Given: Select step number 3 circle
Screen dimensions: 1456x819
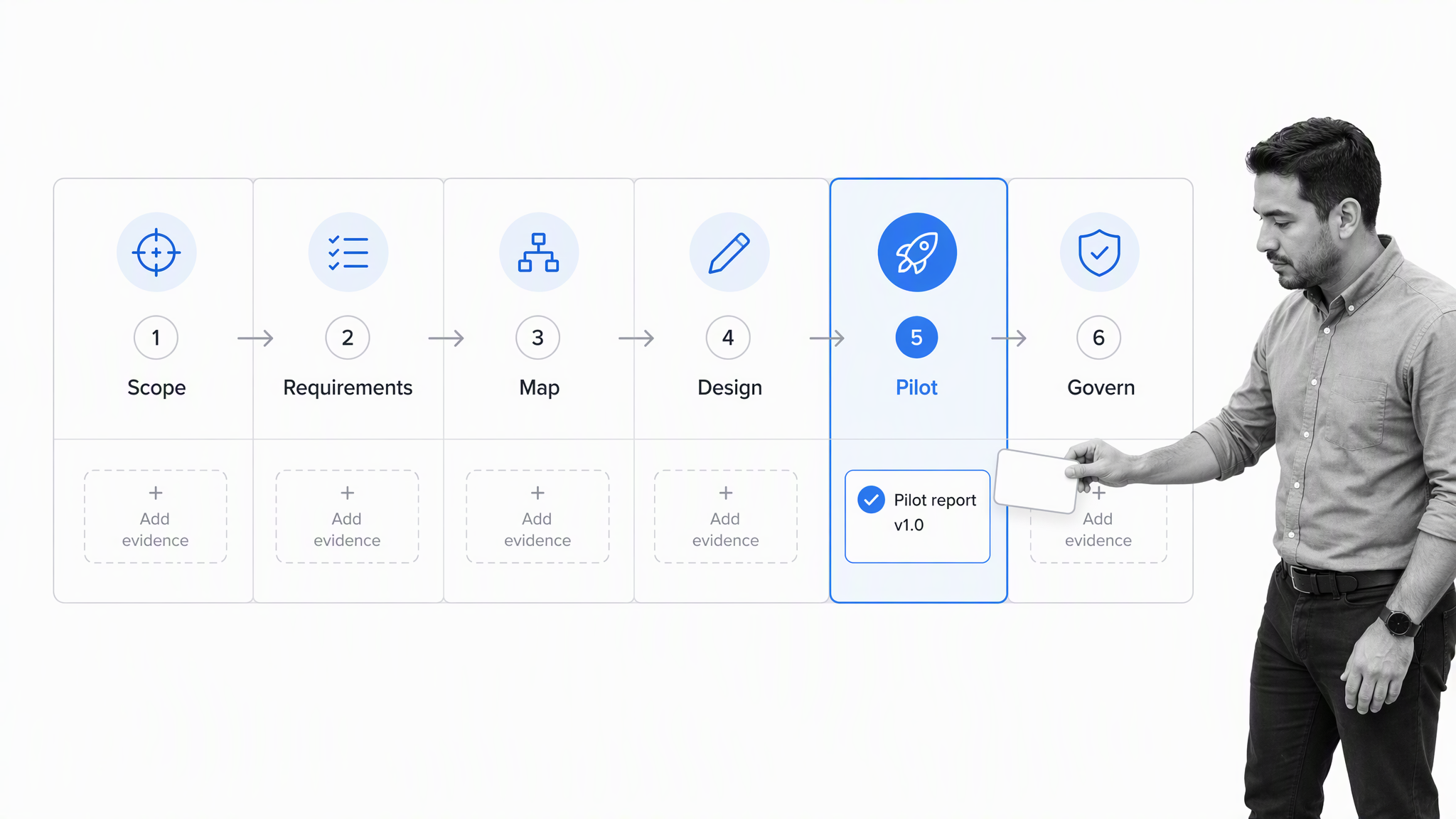Looking at the screenshot, I should point(537,338).
